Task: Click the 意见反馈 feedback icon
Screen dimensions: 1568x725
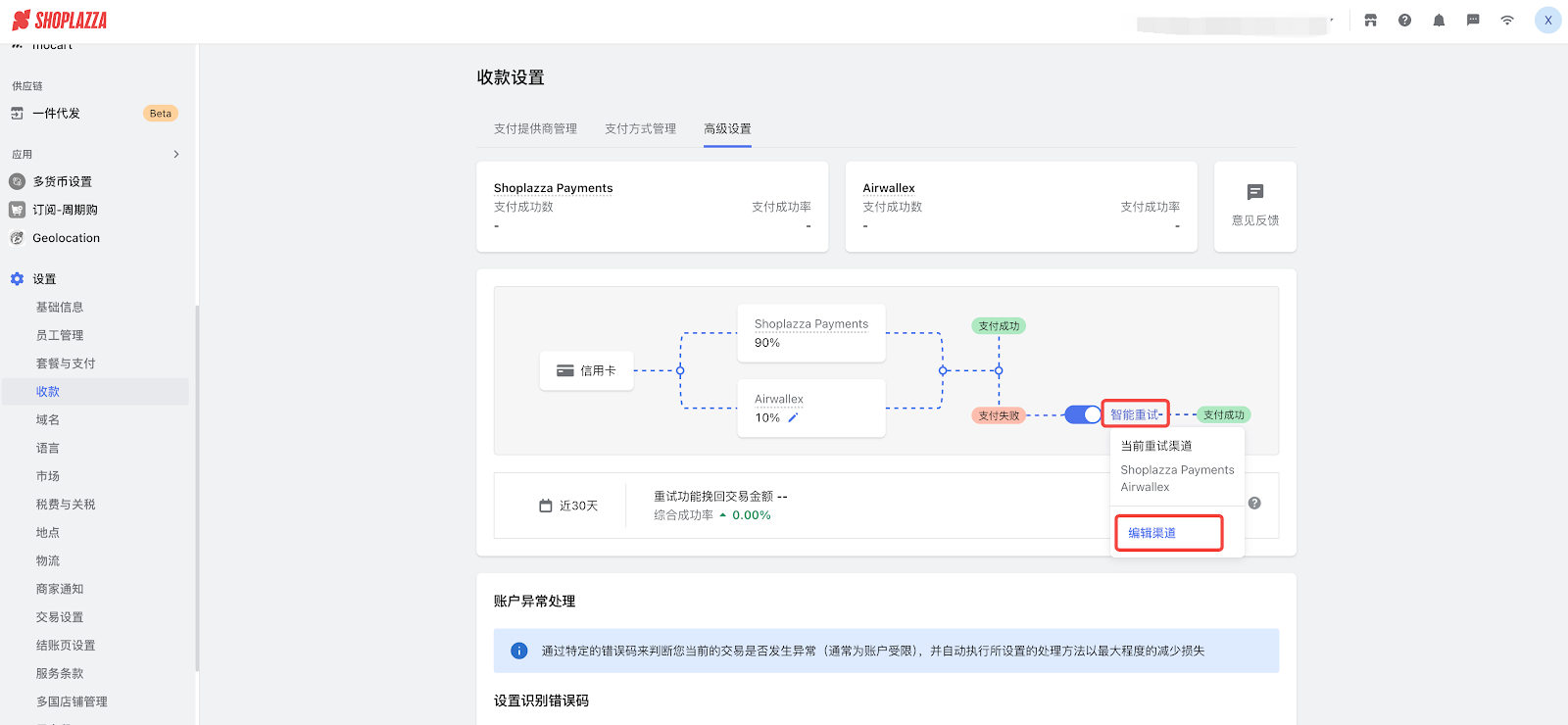Action: (x=1255, y=192)
